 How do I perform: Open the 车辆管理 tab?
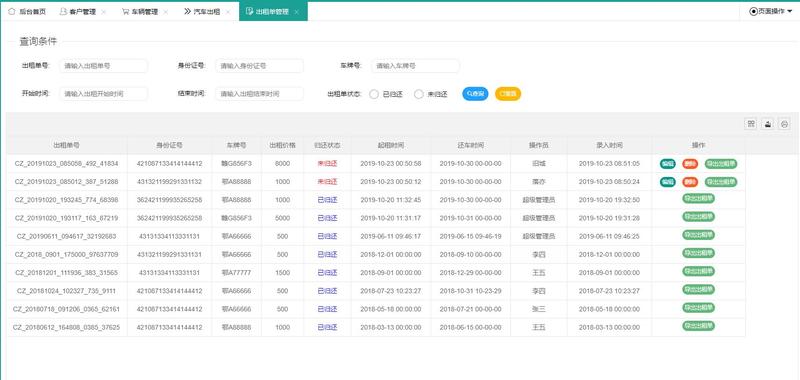140,11
